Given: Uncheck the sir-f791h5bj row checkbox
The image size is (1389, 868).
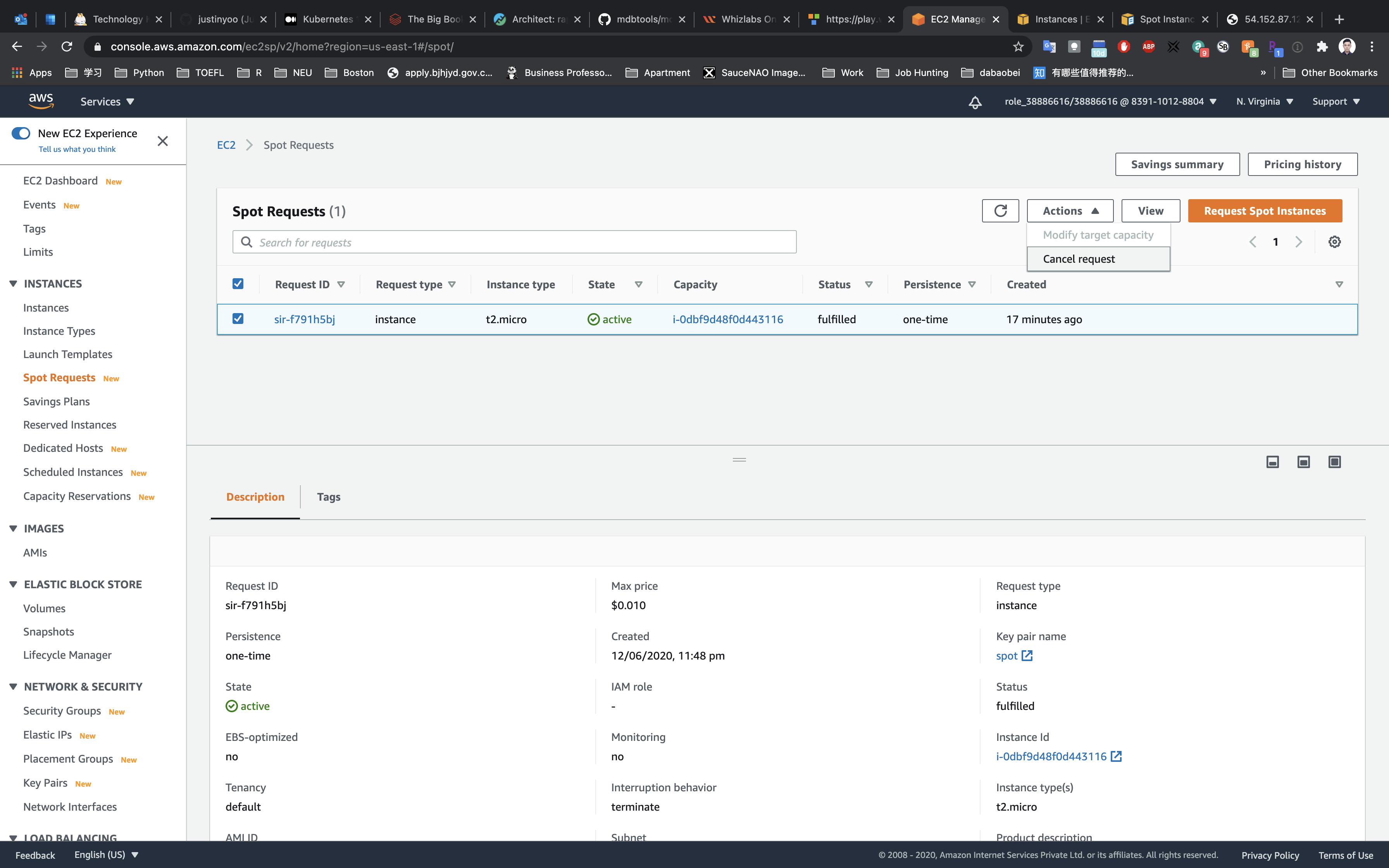Looking at the screenshot, I should 238,319.
